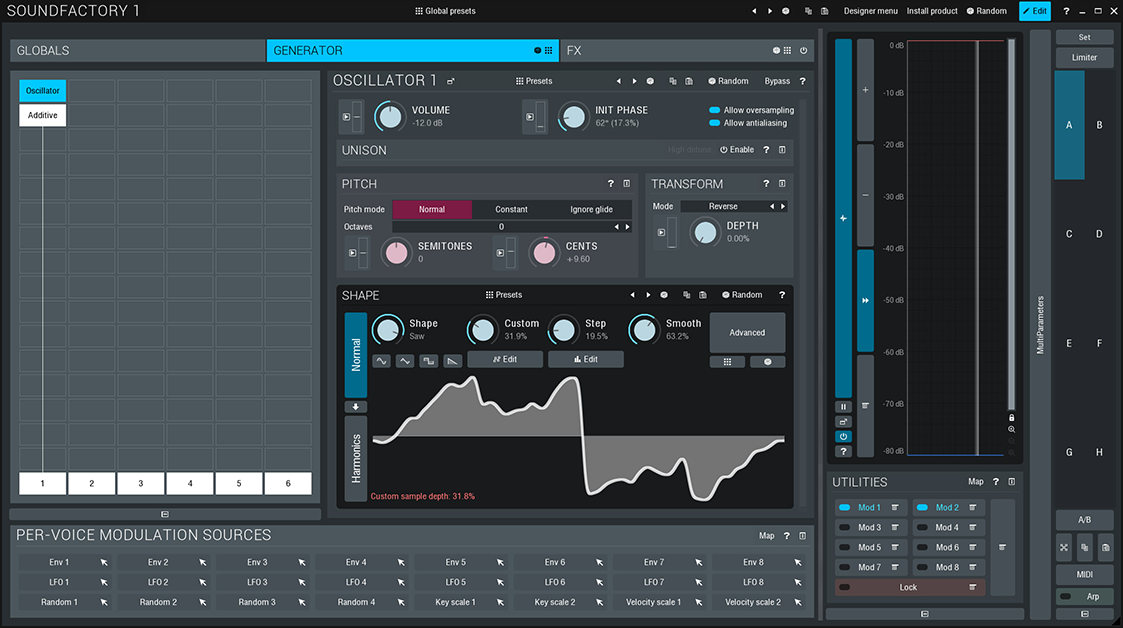
Task: Open the Oscillator 1 Presets list
Action: 534,81
